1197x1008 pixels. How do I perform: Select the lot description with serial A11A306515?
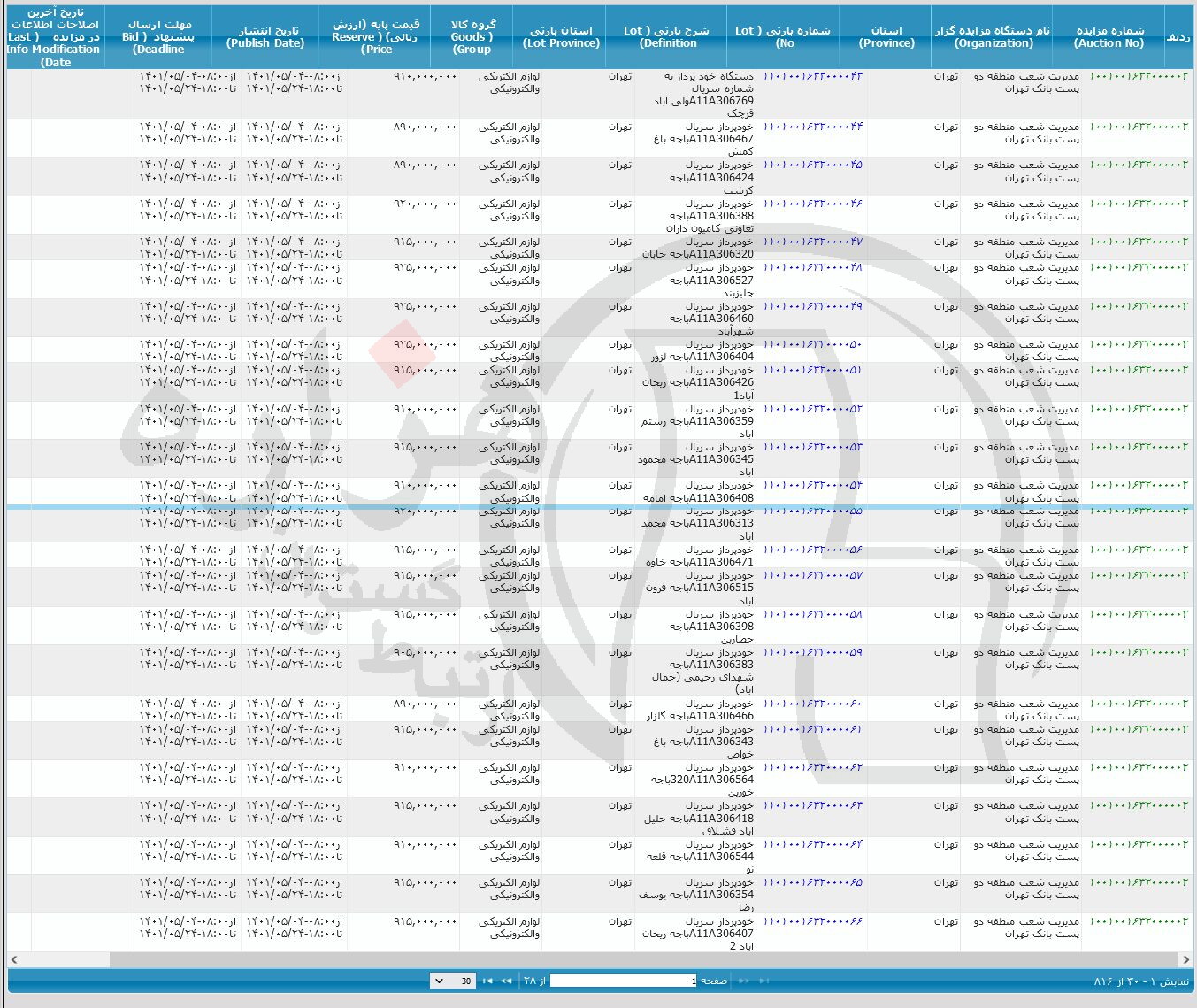[x=699, y=589]
